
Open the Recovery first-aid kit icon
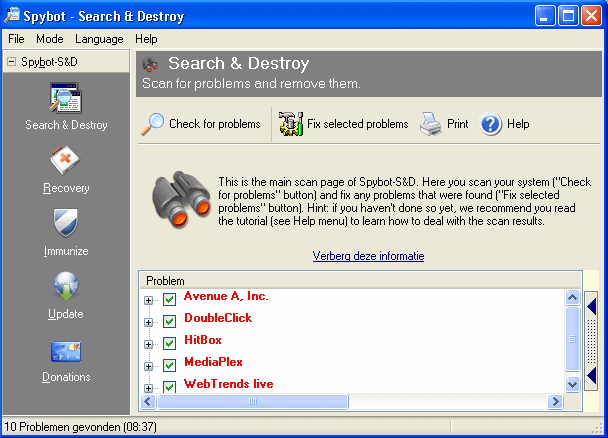click(x=65, y=160)
